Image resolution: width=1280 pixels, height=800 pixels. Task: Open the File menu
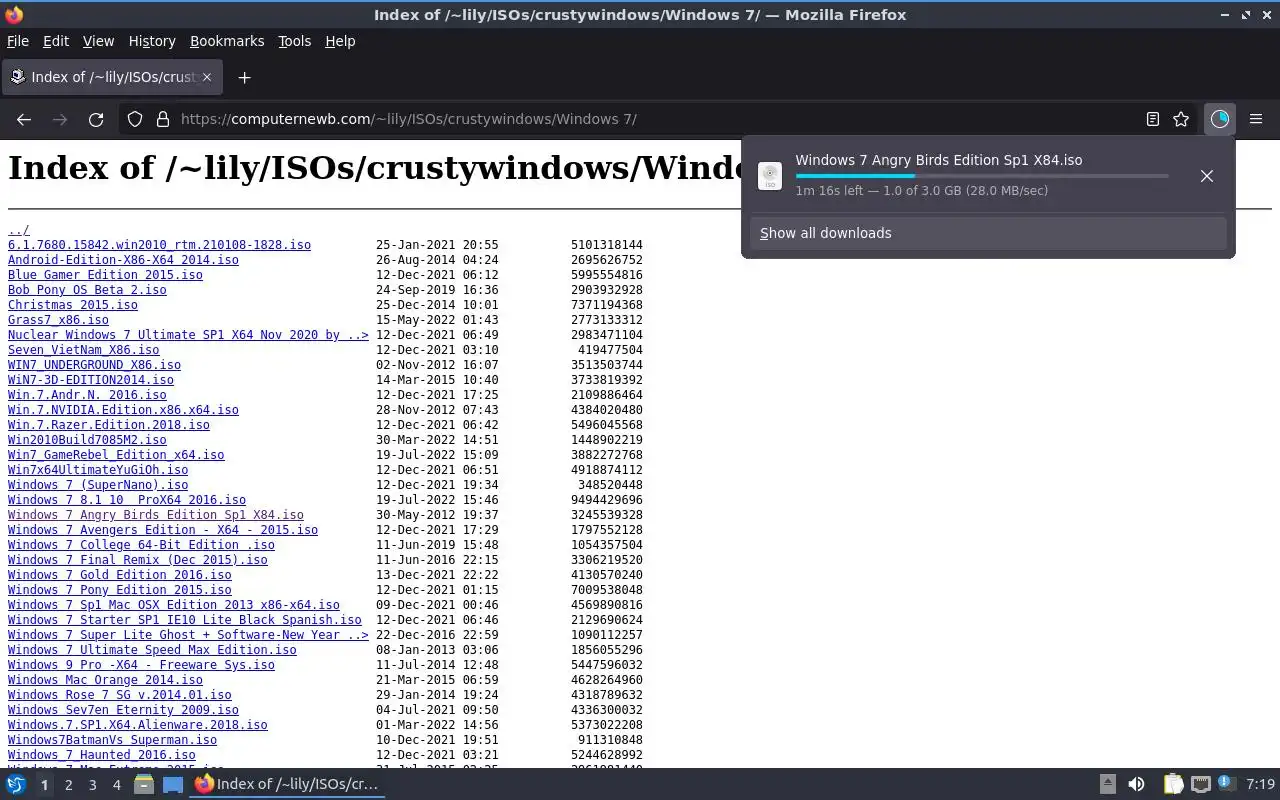pos(18,41)
